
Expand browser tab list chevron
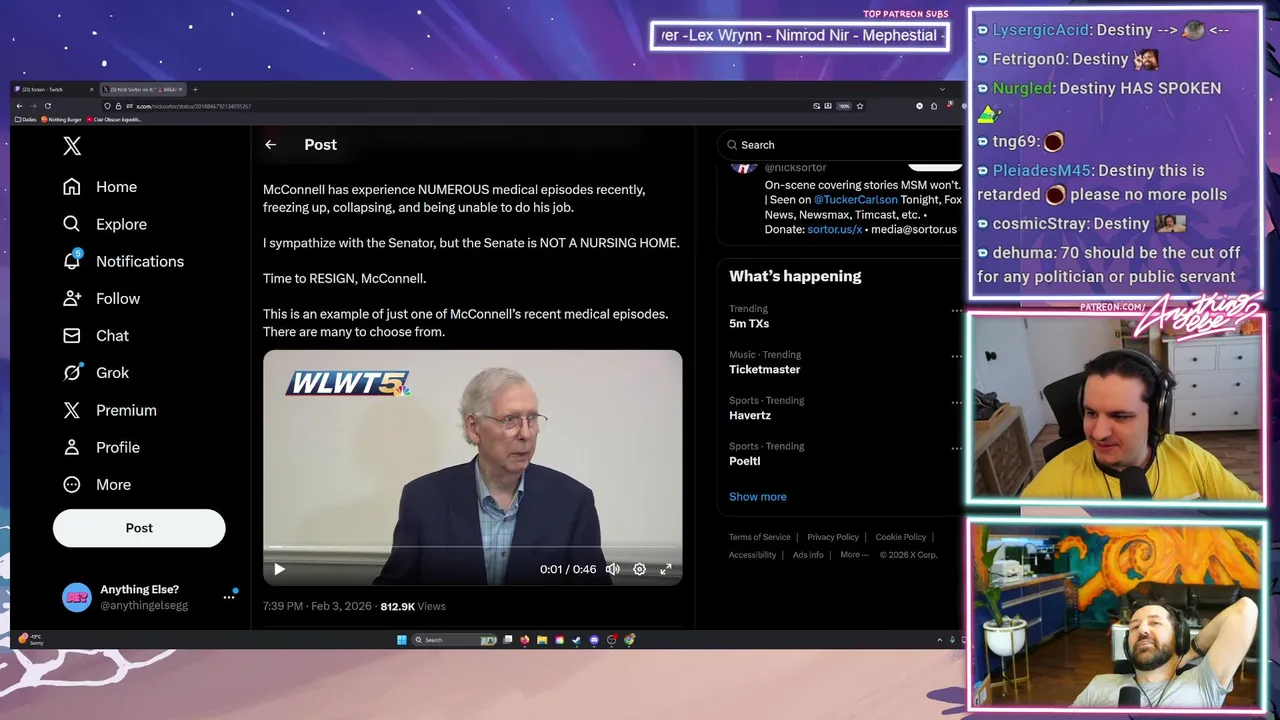pos(942,89)
